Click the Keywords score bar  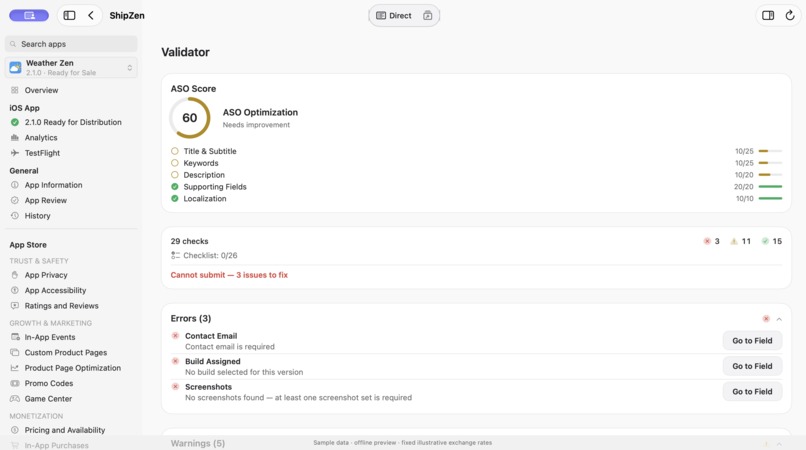pyautogui.click(x=770, y=163)
